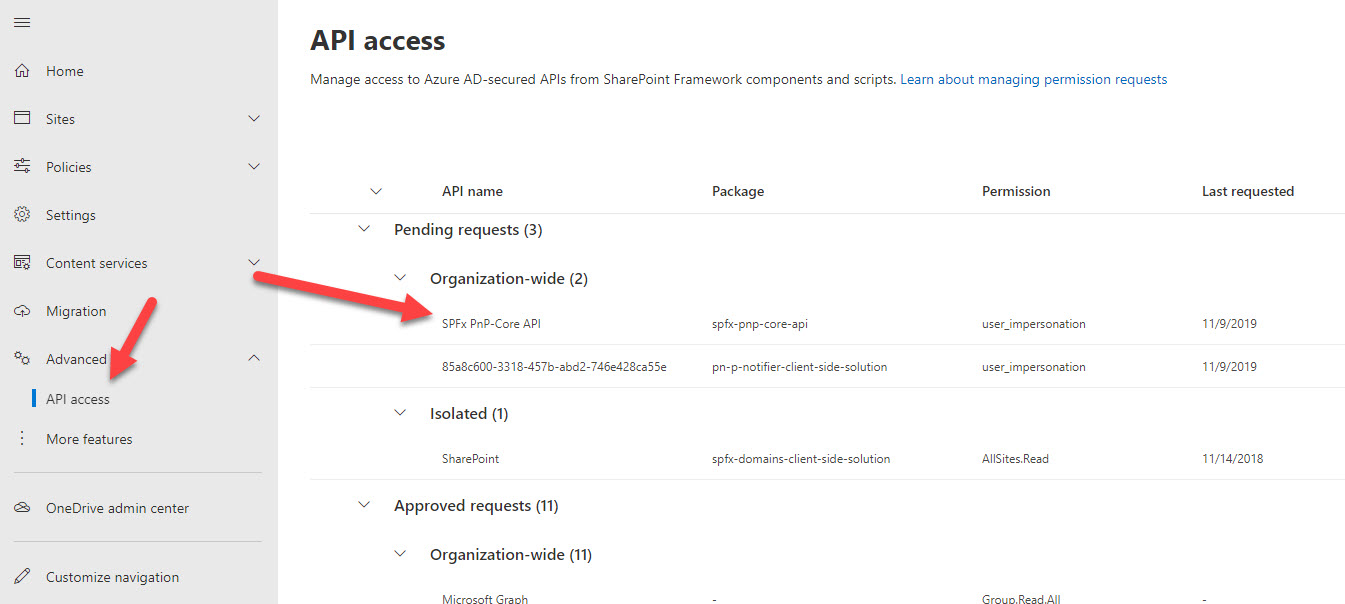The height and width of the screenshot is (604, 1345).
Task: Select the SPFx PnP-Core API request row
Action: (491, 324)
